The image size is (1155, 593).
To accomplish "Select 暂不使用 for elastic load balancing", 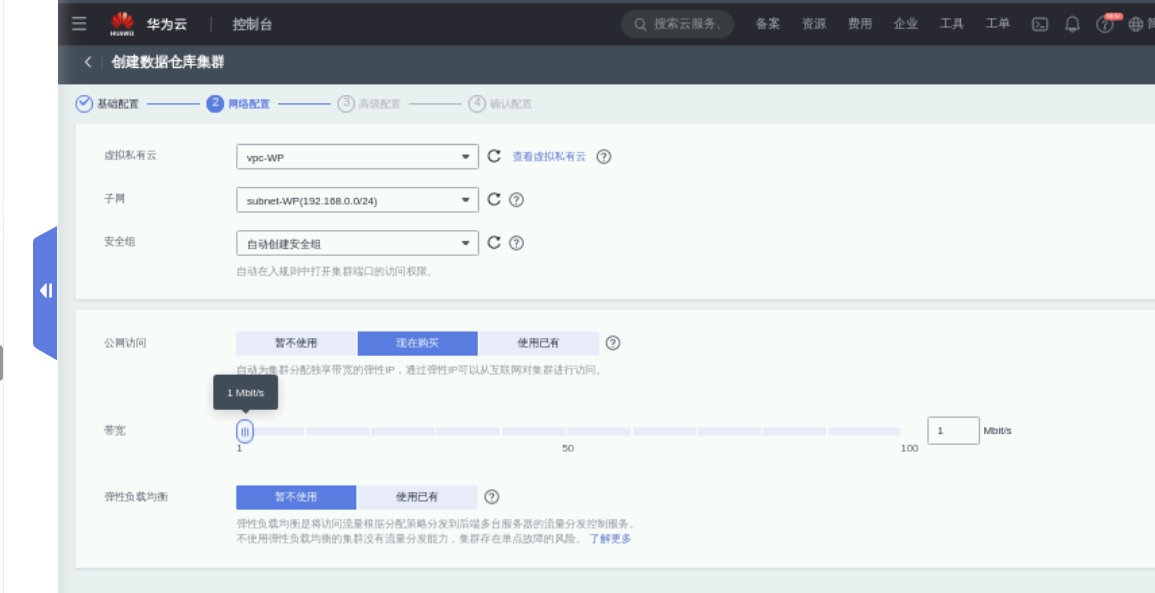I will click(x=296, y=497).
